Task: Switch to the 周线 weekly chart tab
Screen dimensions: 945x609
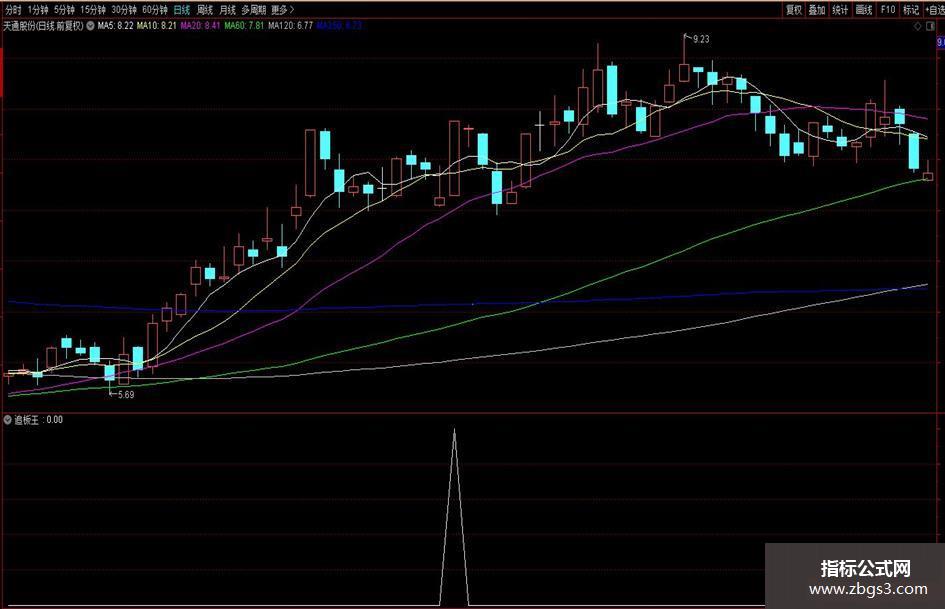Action: [x=205, y=10]
